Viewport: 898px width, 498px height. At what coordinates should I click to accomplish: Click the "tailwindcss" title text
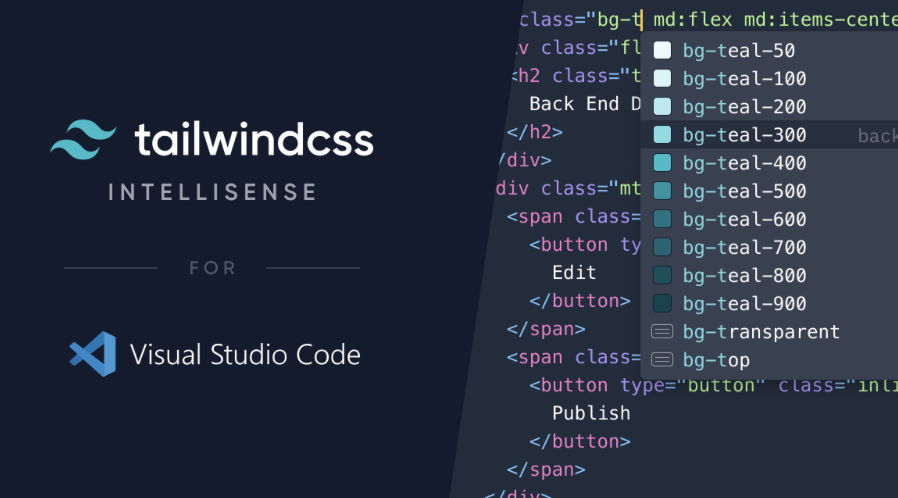254,139
